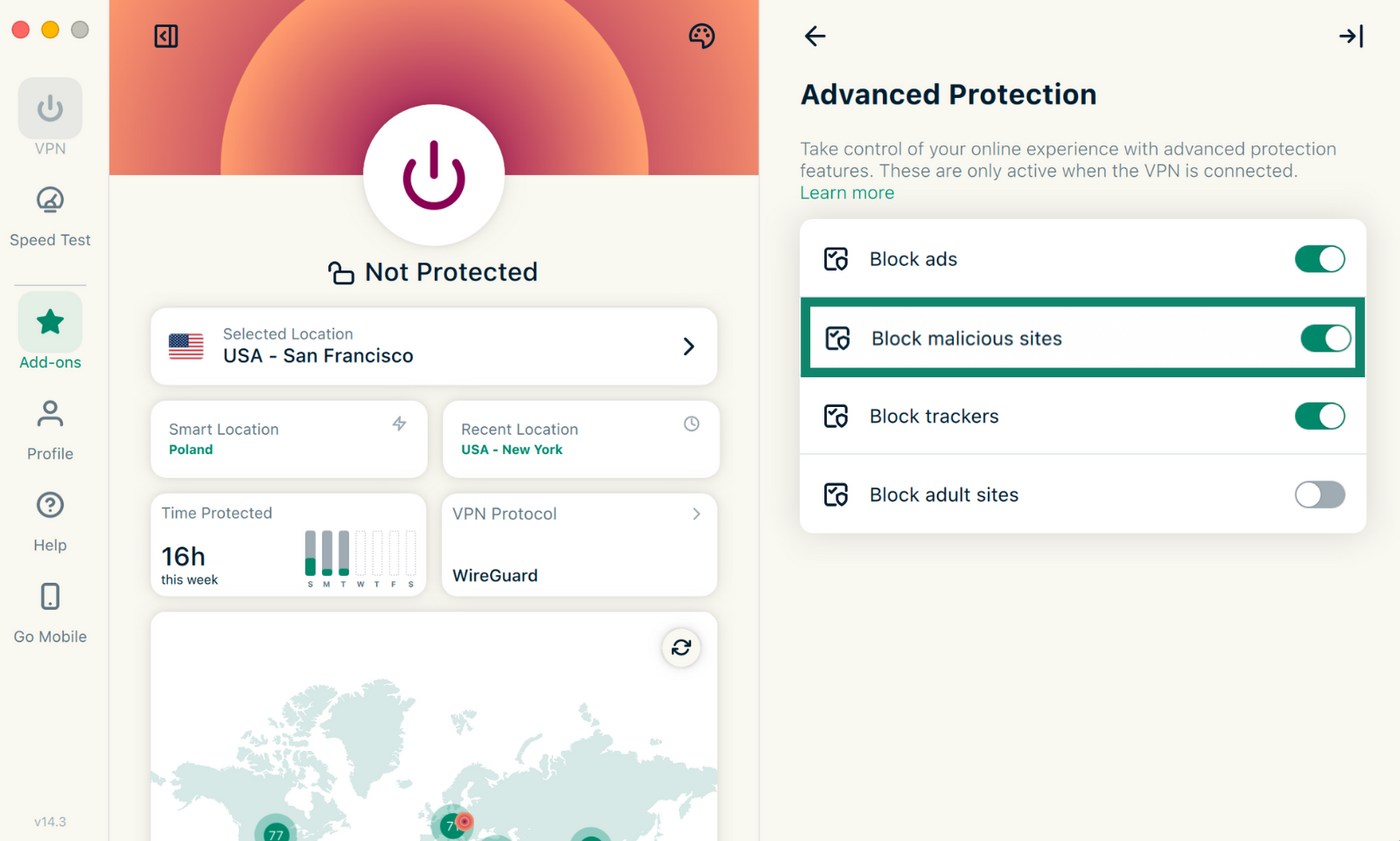Click the Block trackers shield icon
Screen dimensions: 1400x841
click(836, 416)
